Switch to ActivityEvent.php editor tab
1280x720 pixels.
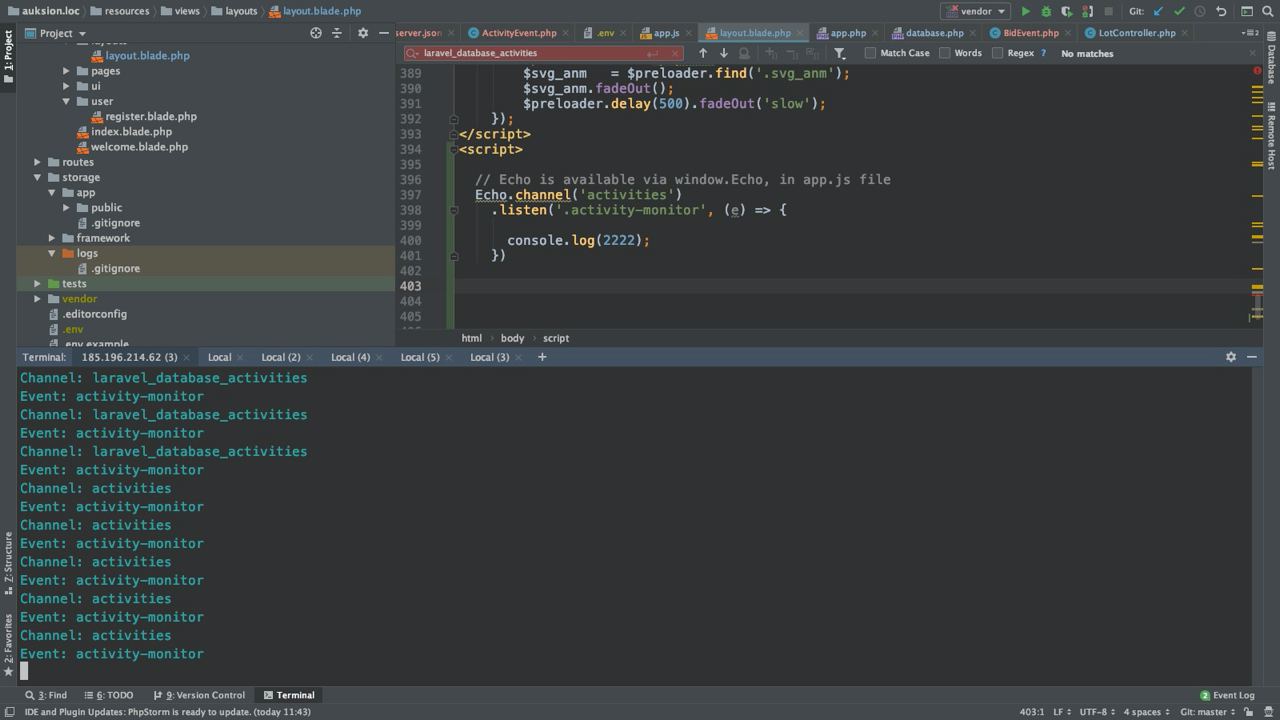(x=518, y=33)
